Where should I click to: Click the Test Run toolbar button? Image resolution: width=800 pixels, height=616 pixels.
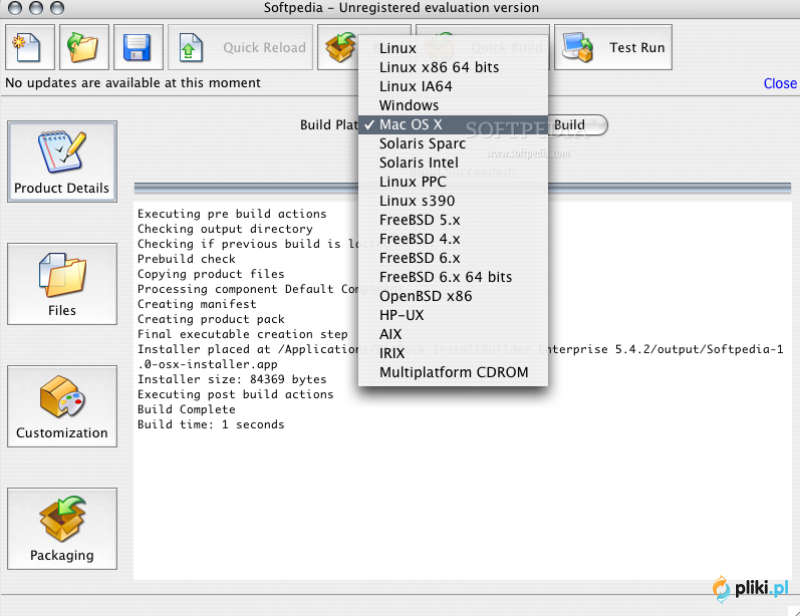613,47
